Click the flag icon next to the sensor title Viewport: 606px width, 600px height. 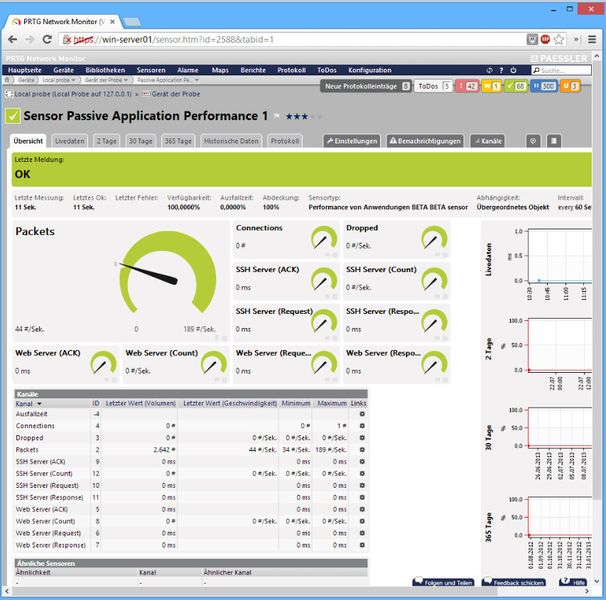(x=277, y=116)
